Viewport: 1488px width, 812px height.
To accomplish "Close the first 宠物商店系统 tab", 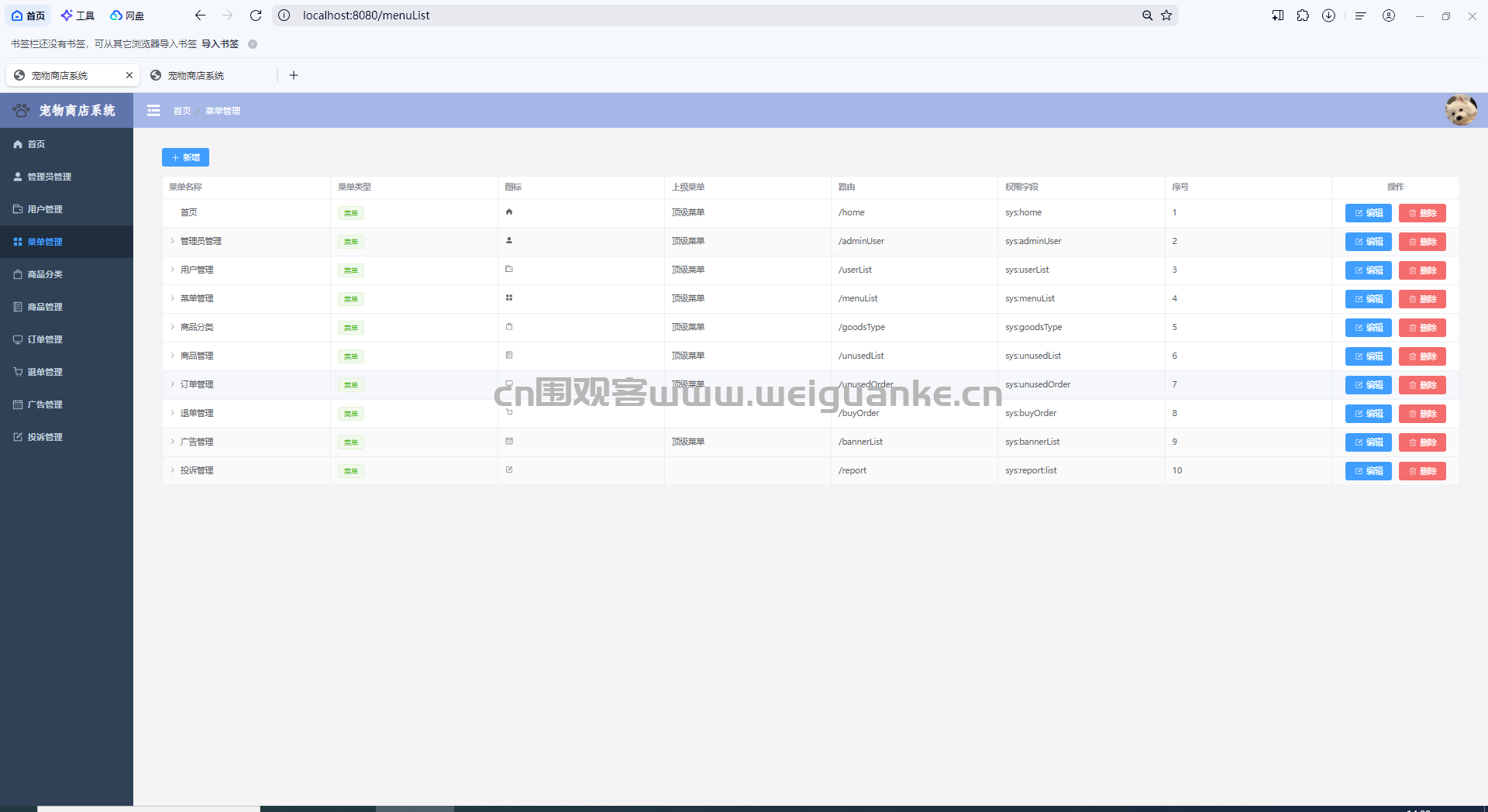I will pyautogui.click(x=129, y=75).
